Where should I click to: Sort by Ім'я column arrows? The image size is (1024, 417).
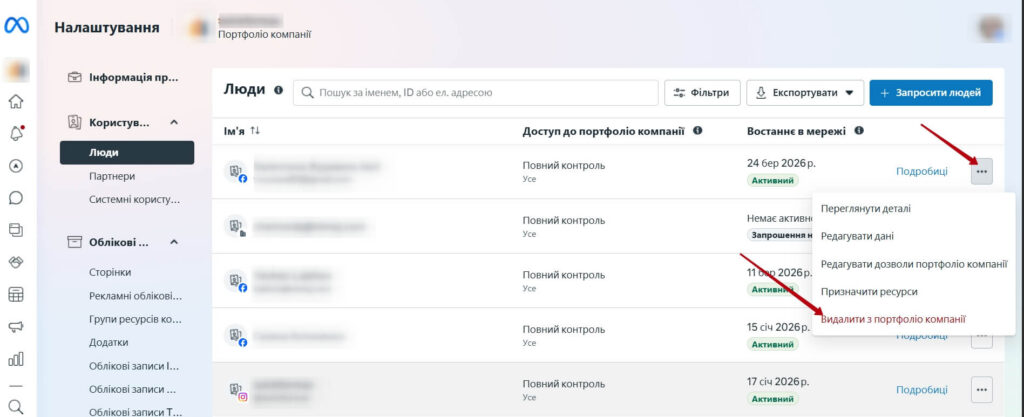click(255, 131)
